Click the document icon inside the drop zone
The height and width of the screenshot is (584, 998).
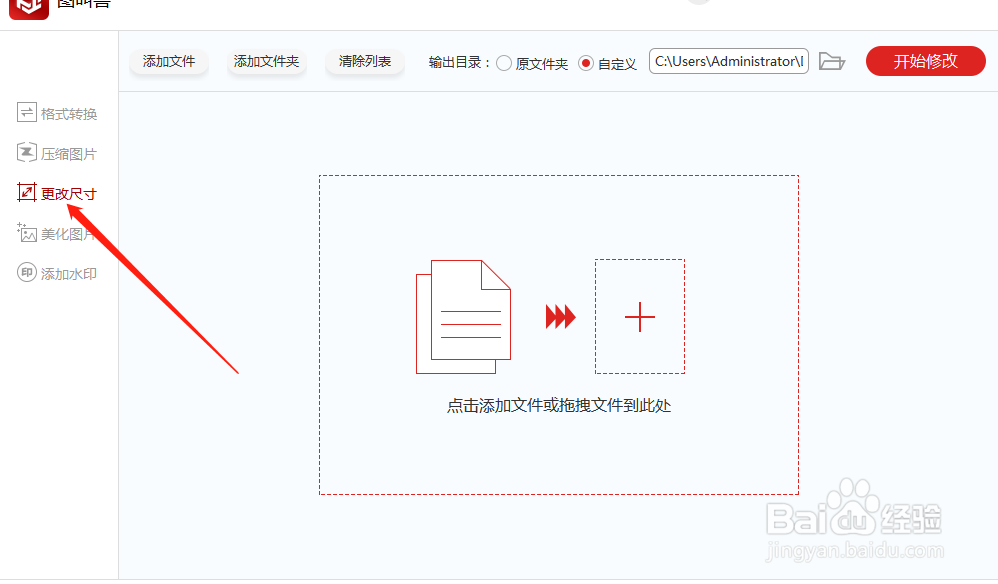coord(462,315)
